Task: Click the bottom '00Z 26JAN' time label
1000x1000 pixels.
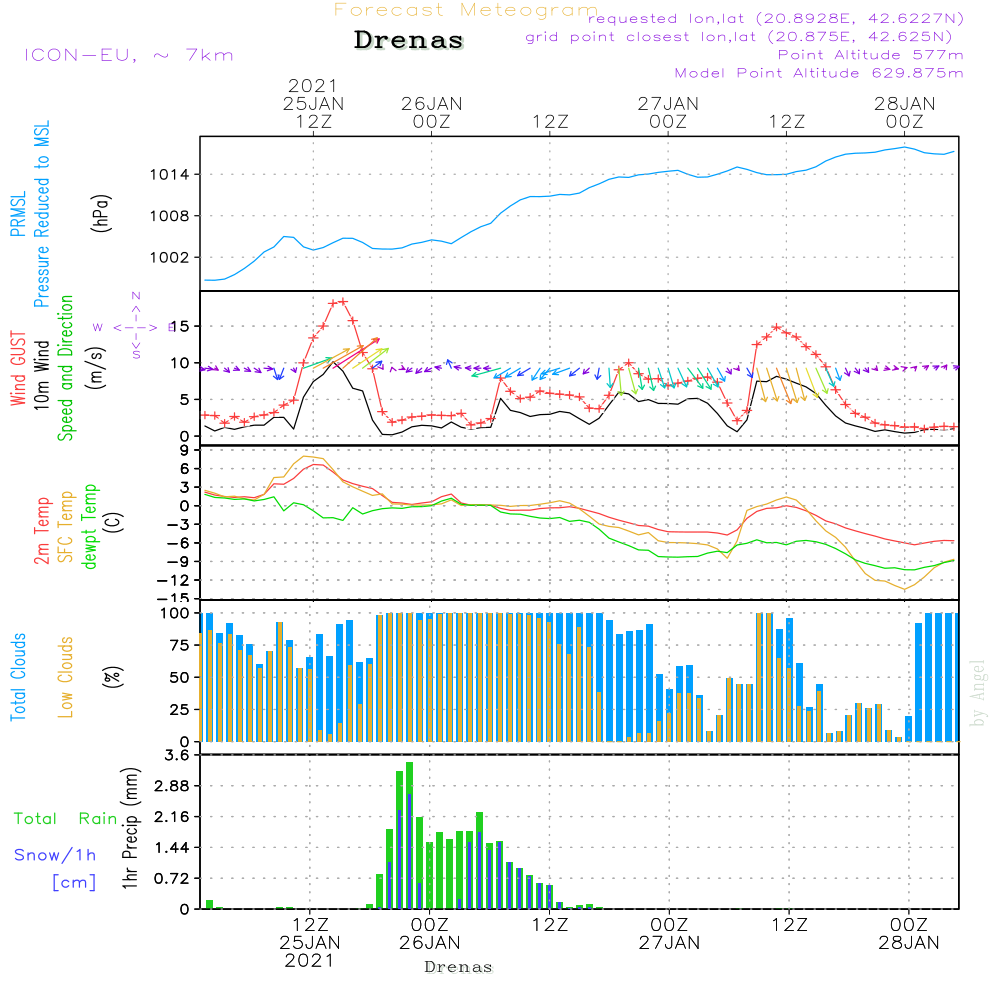Action: click(429, 934)
